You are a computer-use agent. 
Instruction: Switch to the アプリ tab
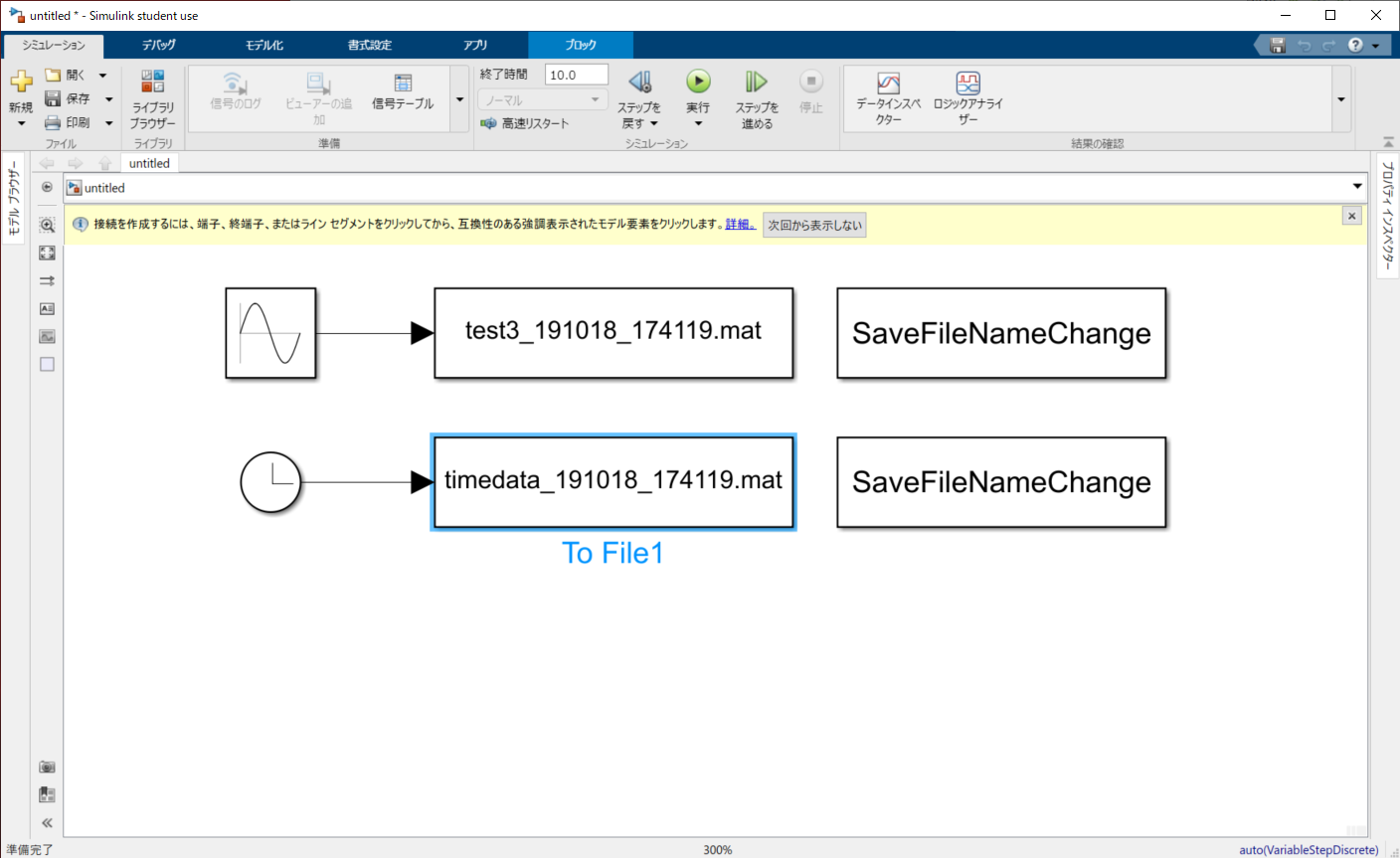pyautogui.click(x=475, y=45)
